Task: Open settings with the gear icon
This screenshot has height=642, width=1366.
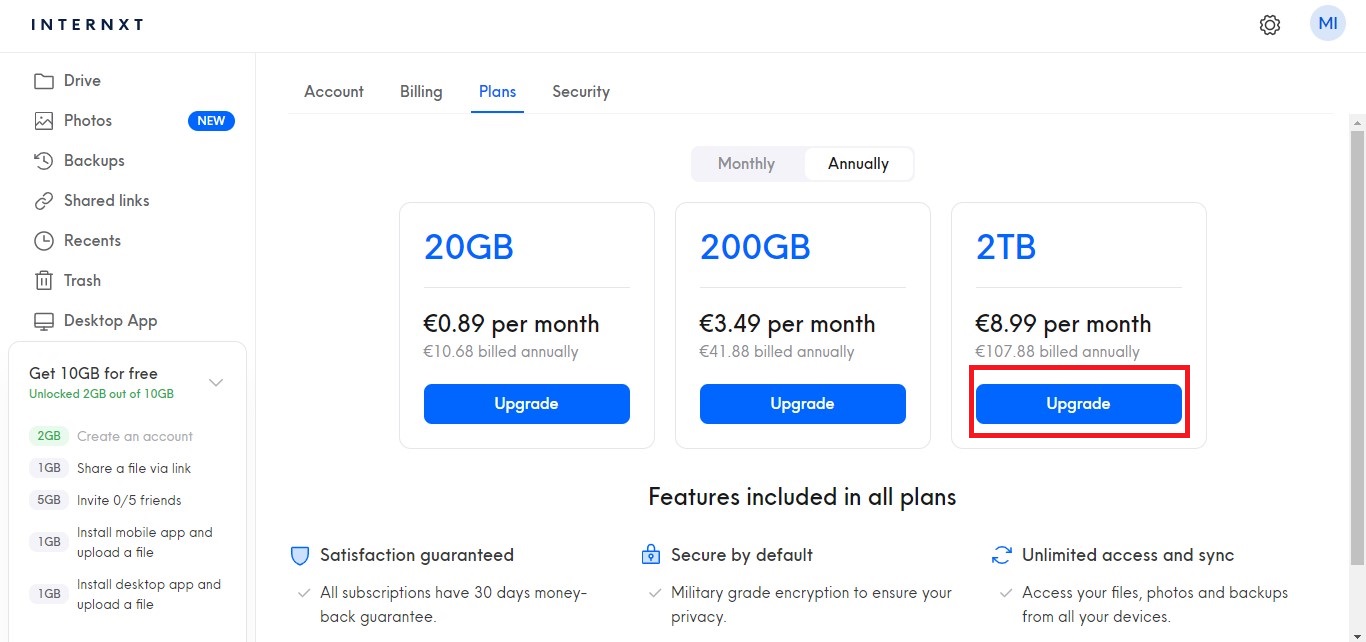Action: pos(1270,25)
